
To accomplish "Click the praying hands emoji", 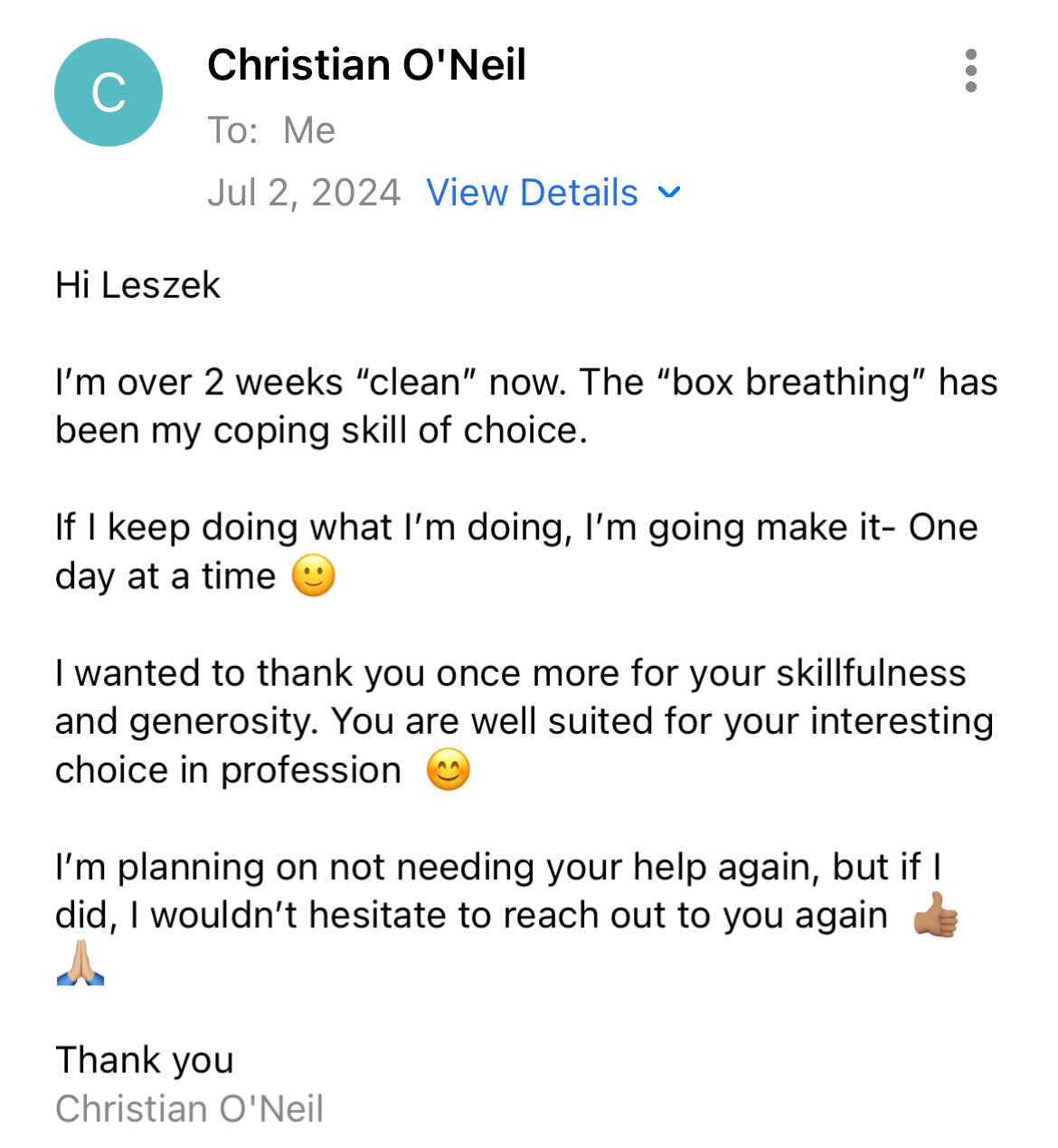I will click(80, 963).
